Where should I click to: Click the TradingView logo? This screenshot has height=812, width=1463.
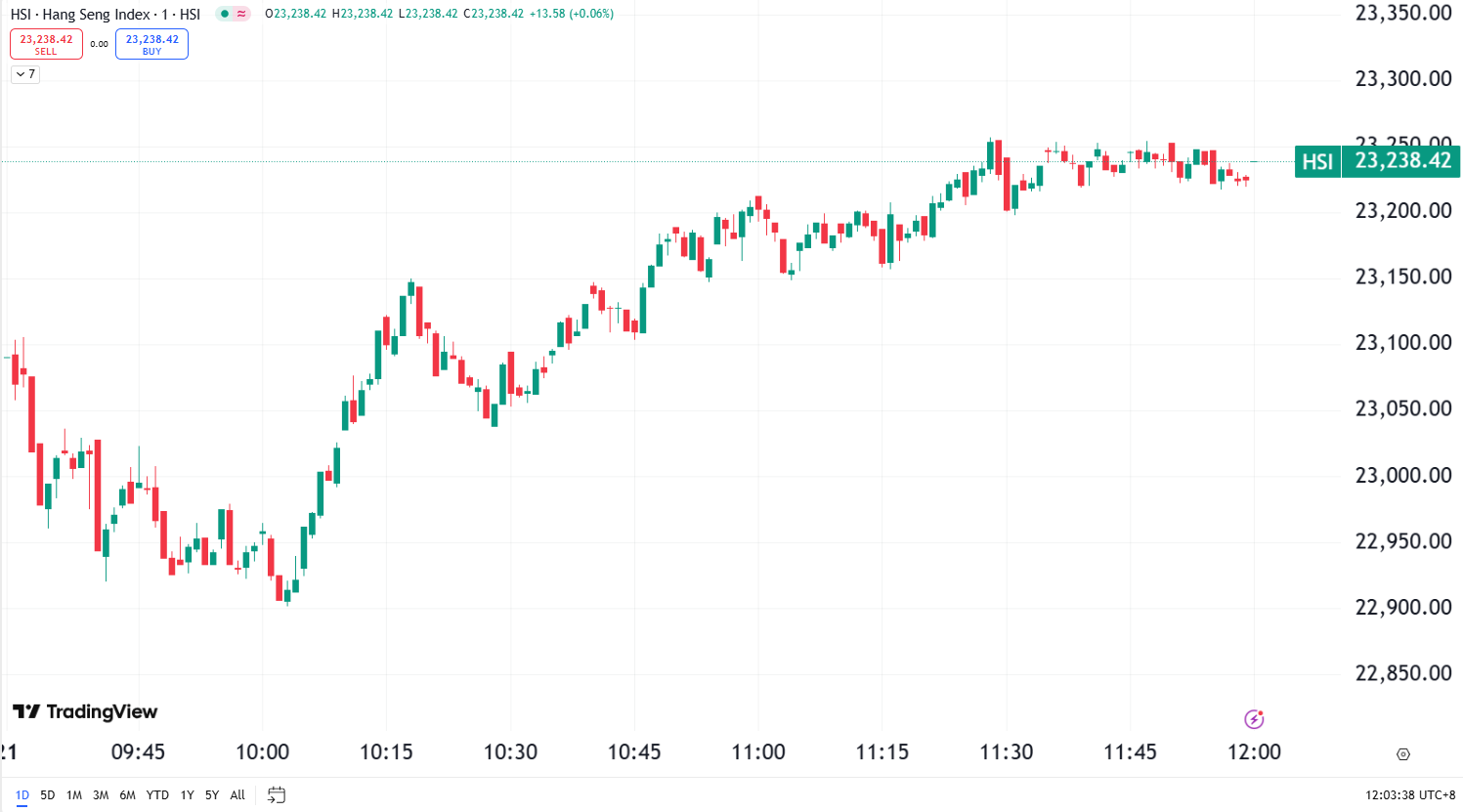click(x=86, y=712)
